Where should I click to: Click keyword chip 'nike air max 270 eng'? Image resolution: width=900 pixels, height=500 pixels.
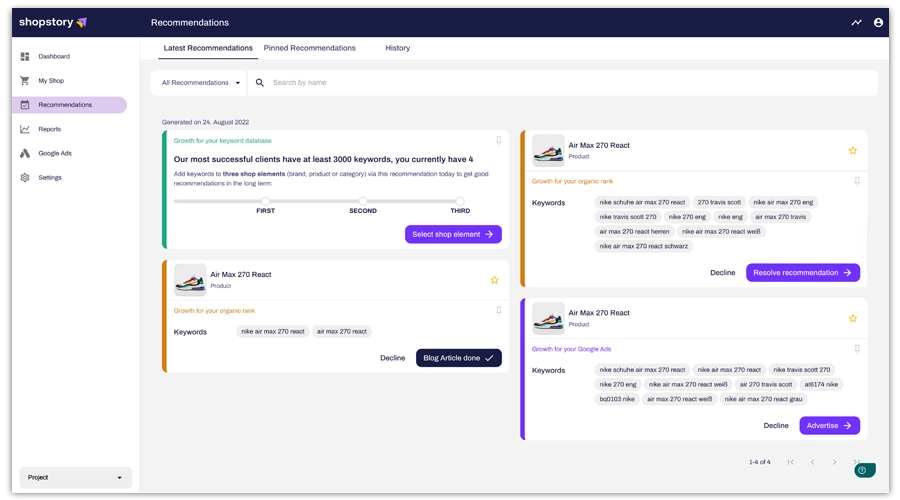click(x=783, y=202)
